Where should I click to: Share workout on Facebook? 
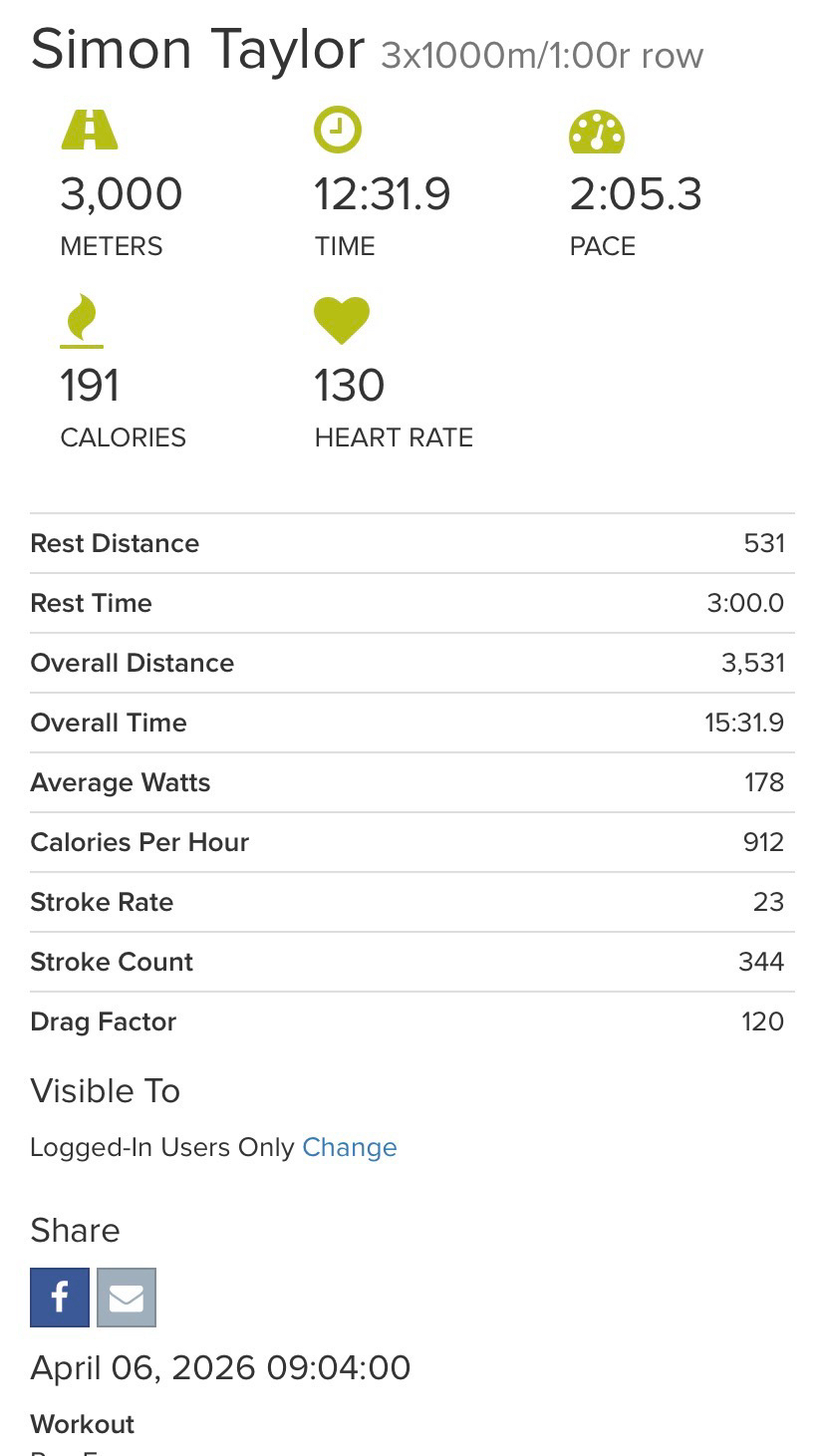[x=60, y=1298]
